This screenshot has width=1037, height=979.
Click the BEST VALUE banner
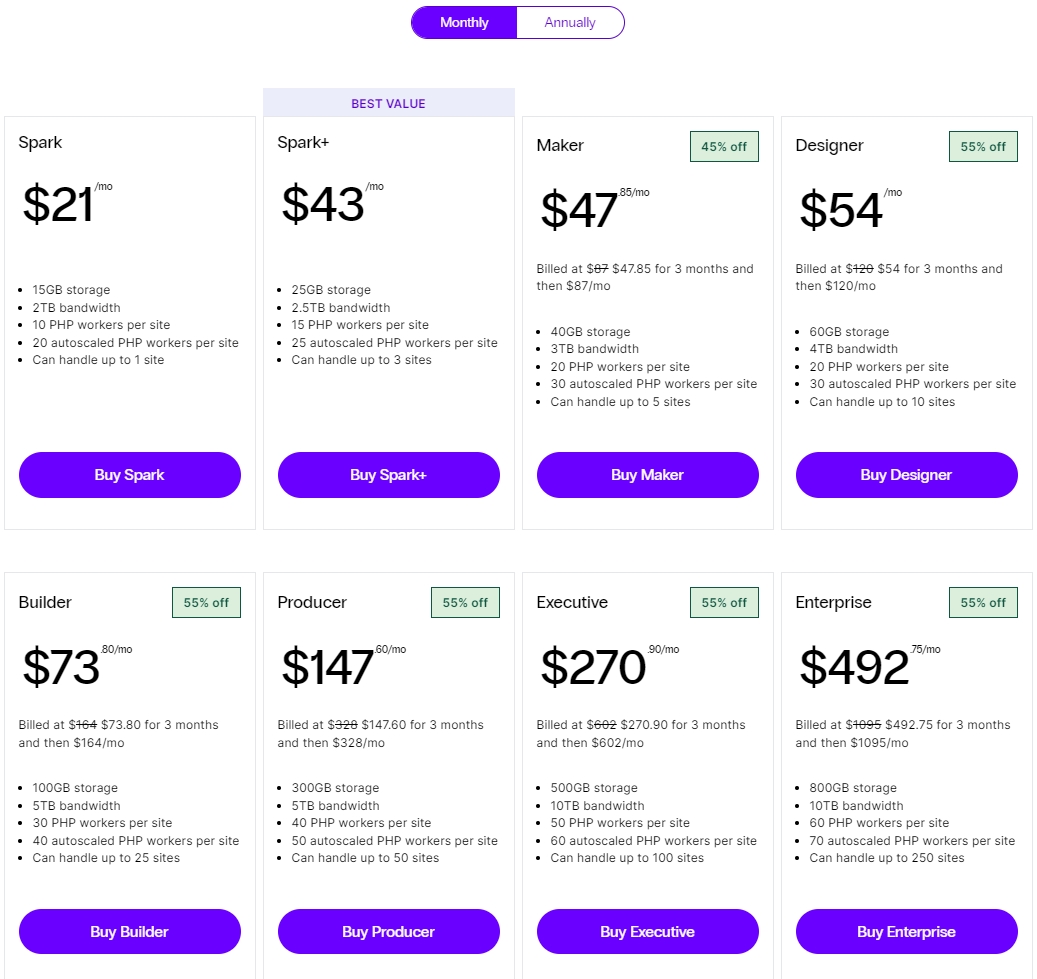coord(389,103)
